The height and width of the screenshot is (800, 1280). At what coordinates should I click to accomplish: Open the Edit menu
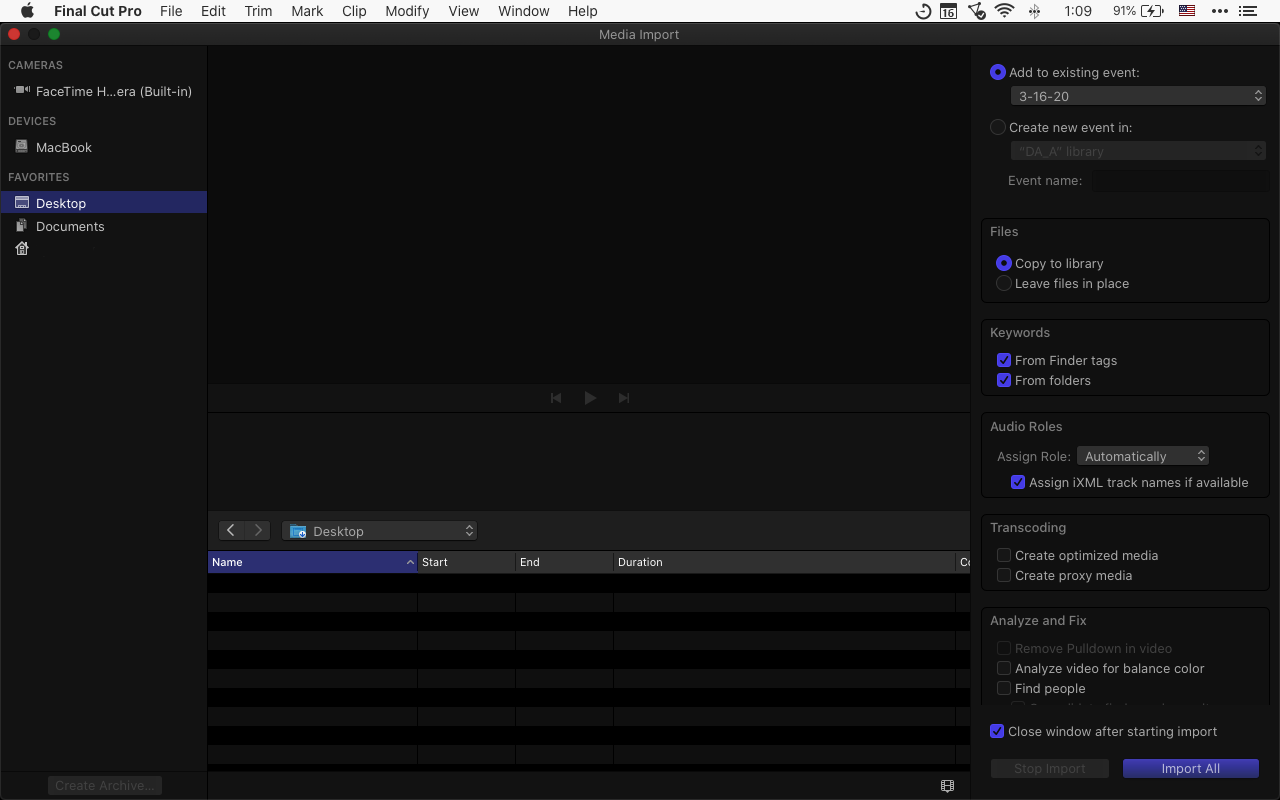[213, 11]
